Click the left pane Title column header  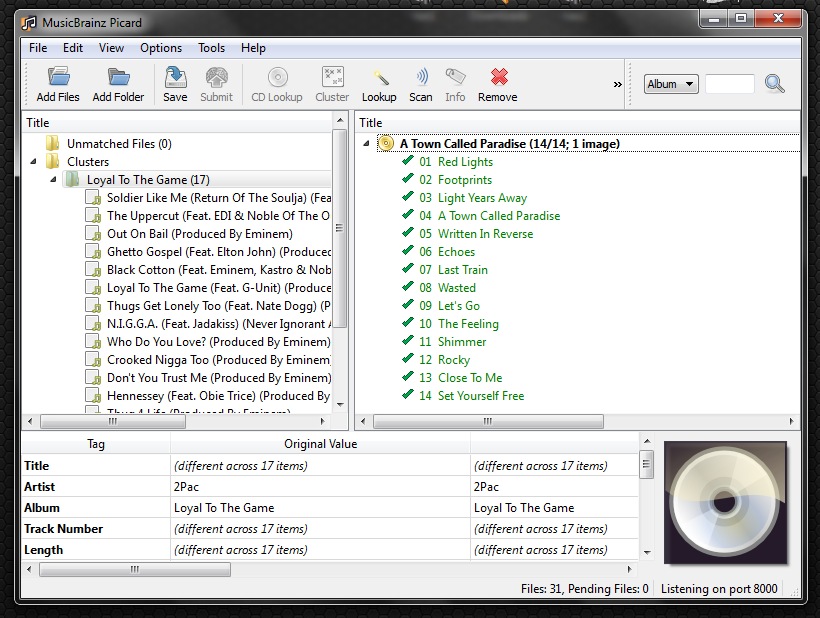(177, 123)
